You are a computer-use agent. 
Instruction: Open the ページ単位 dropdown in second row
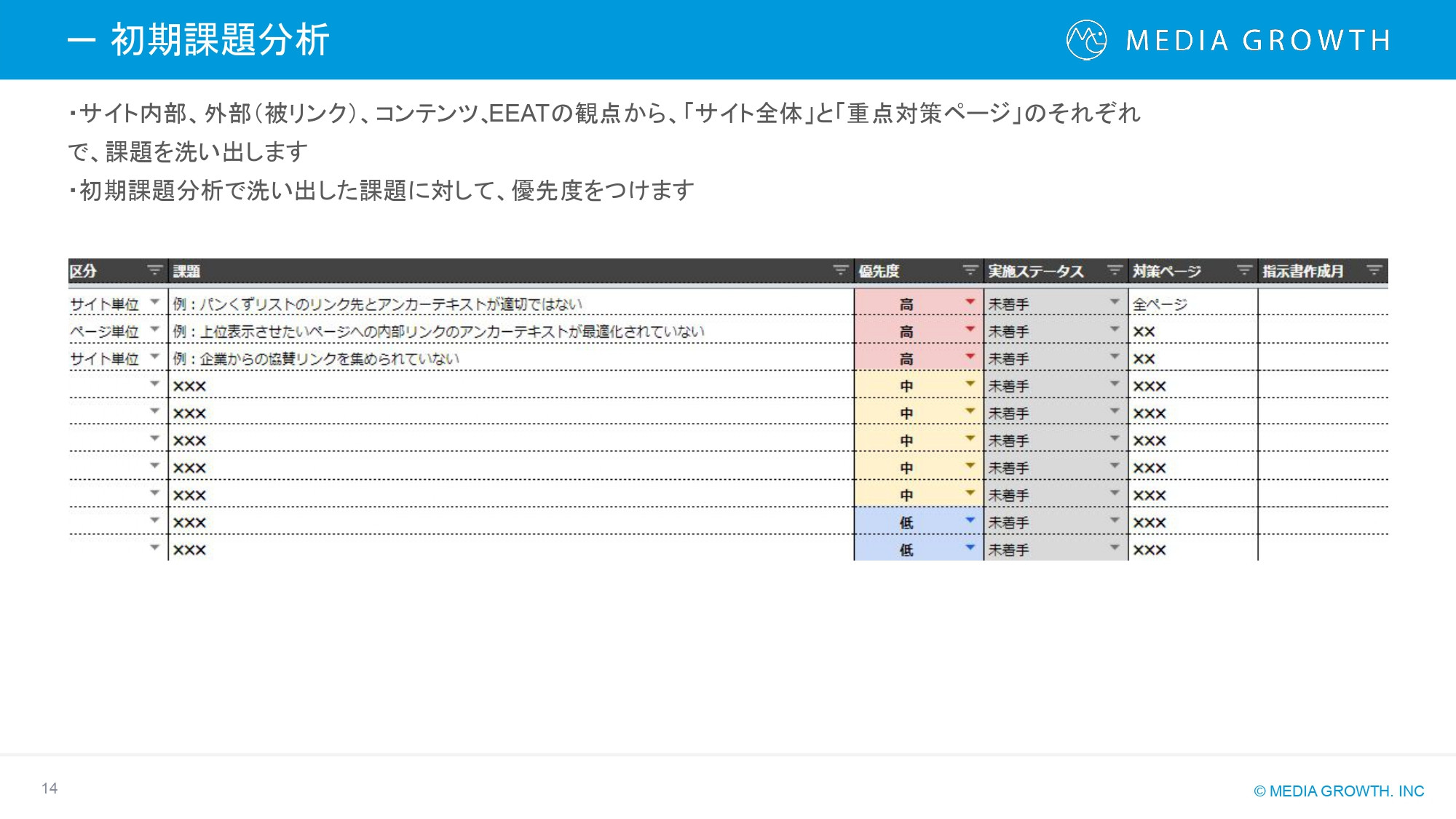[156, 330]
